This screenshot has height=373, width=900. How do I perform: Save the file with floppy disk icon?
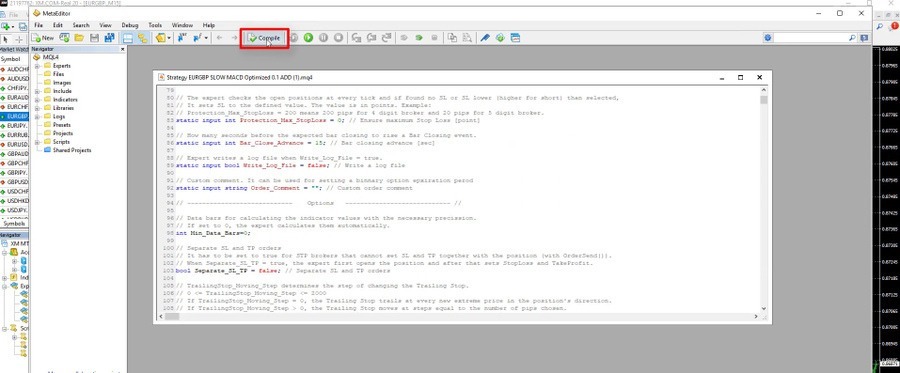pyautogui.click(x=94, y=38)
